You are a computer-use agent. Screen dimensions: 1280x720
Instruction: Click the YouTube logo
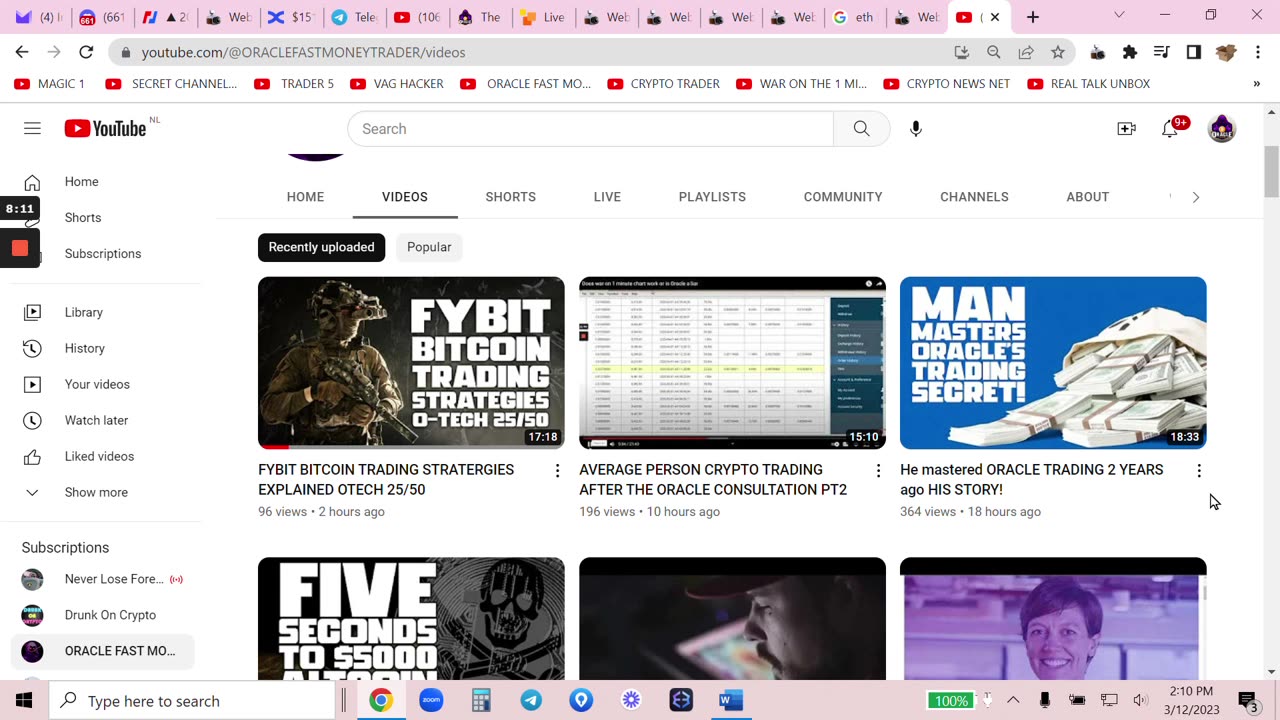[x=105, y=128]
